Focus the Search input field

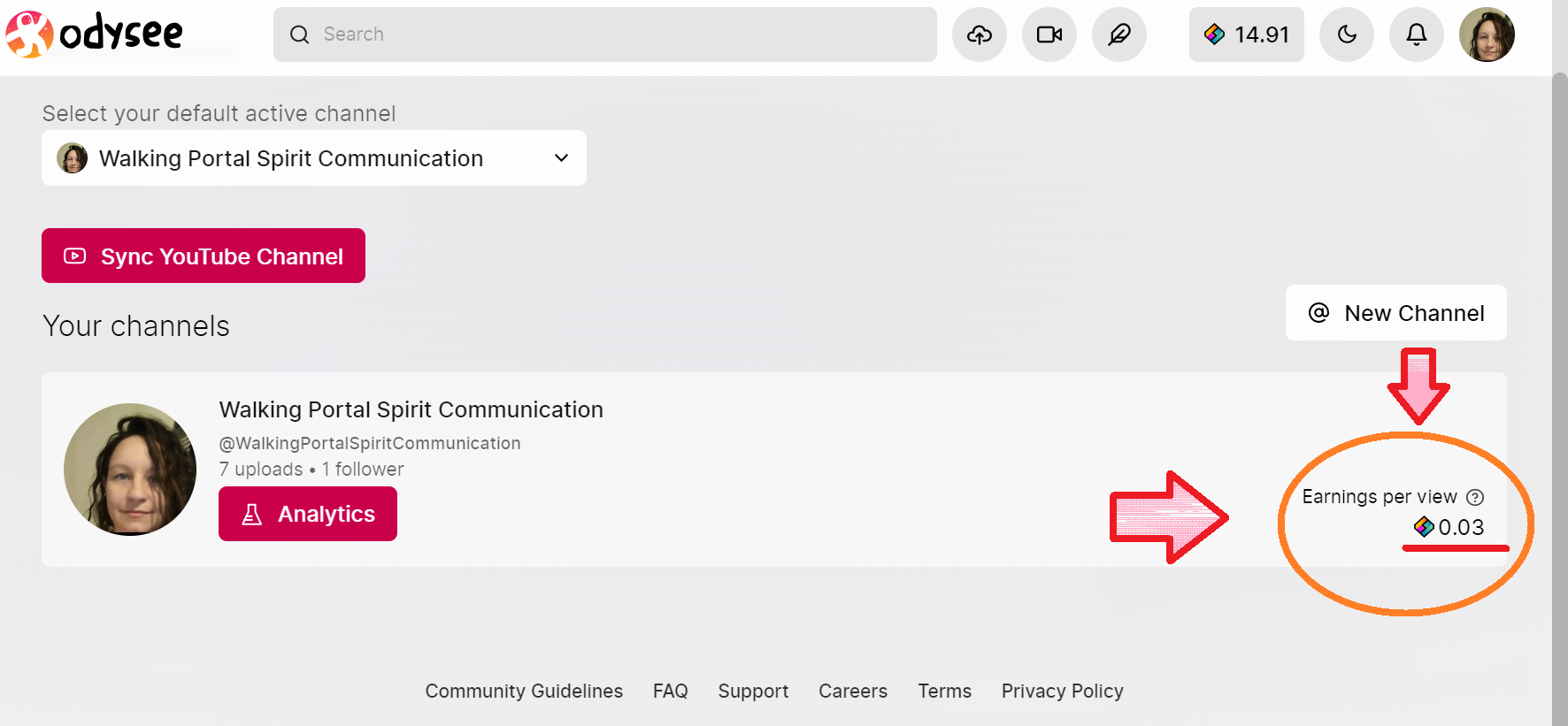coord(605,34)
